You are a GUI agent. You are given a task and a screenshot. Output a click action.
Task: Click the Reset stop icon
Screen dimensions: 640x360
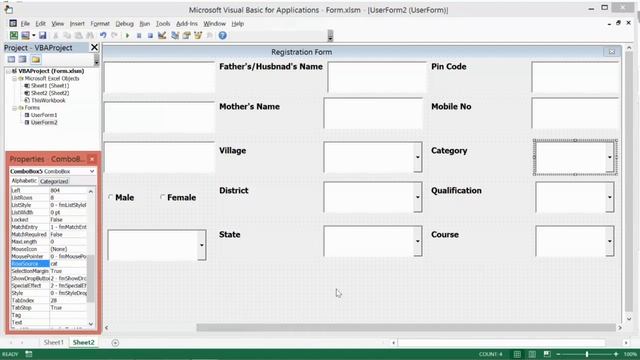150,36
